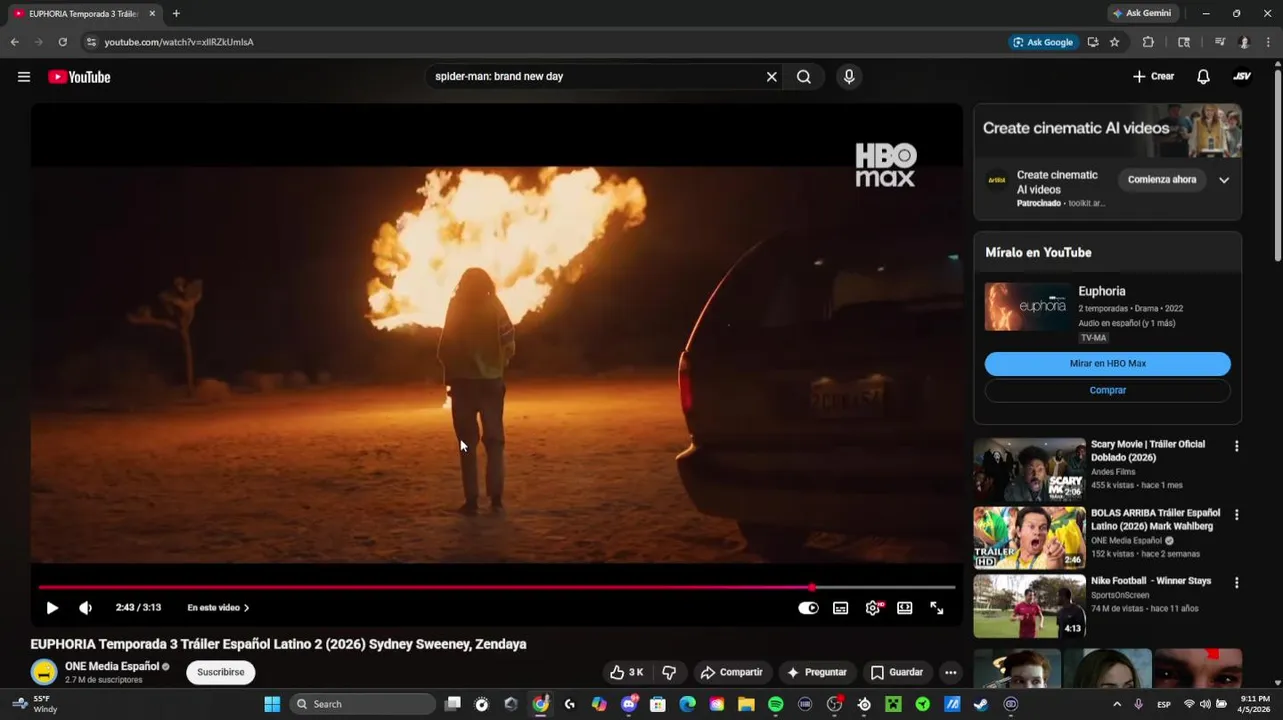Click taskbar Search box
The width and height of the screenshot is (1283, 720).
363,704
